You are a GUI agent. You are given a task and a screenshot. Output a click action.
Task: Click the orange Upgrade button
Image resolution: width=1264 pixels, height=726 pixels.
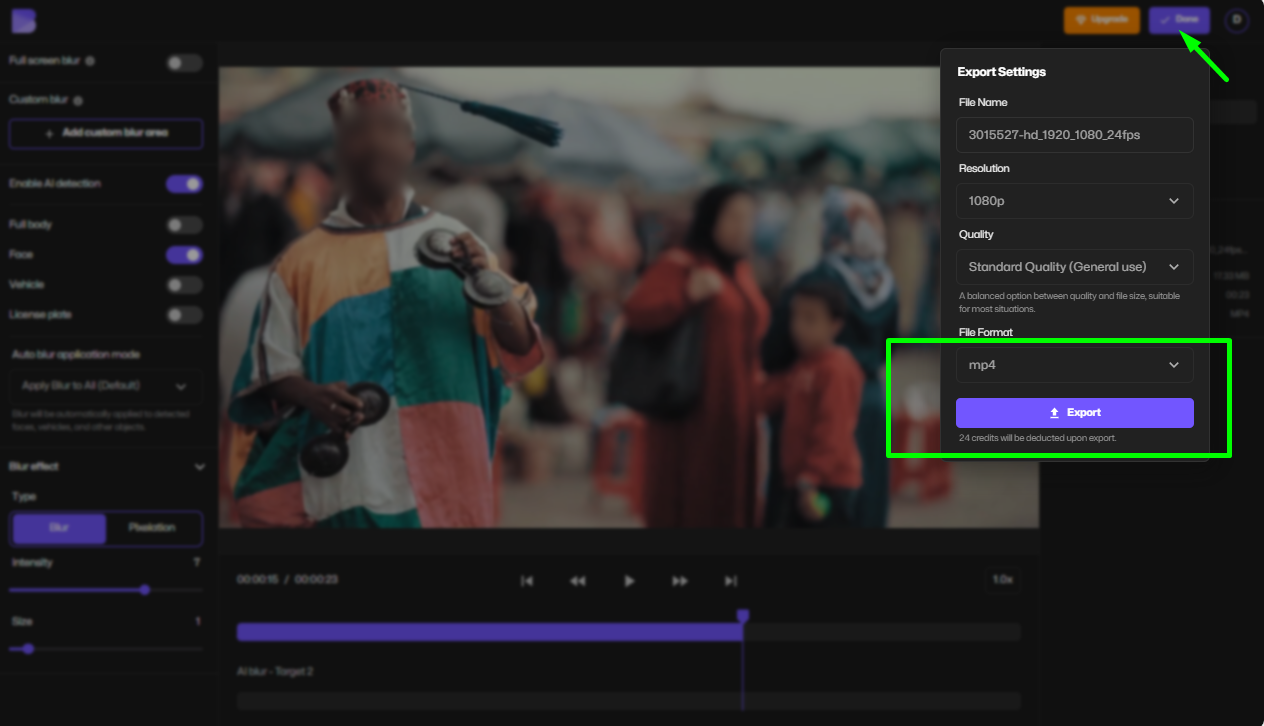click(x=1102, y=20)
